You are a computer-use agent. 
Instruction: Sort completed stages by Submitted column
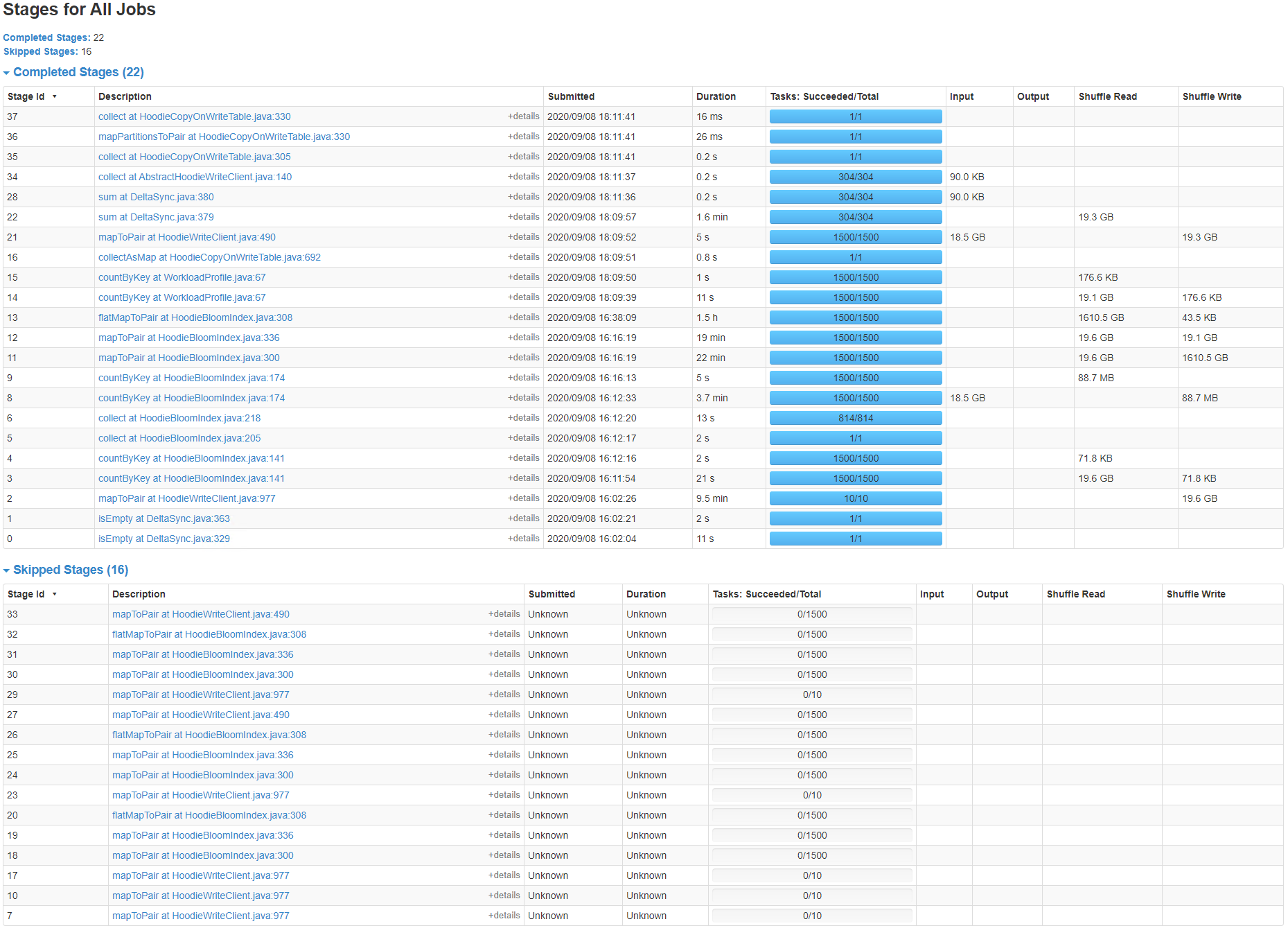(x=571, y=96)
